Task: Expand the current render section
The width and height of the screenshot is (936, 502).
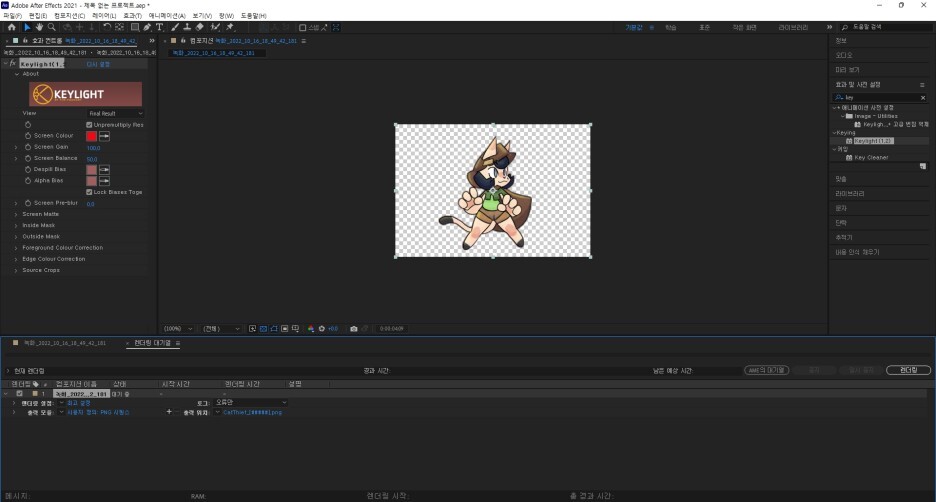Action: tap(8, 371)
